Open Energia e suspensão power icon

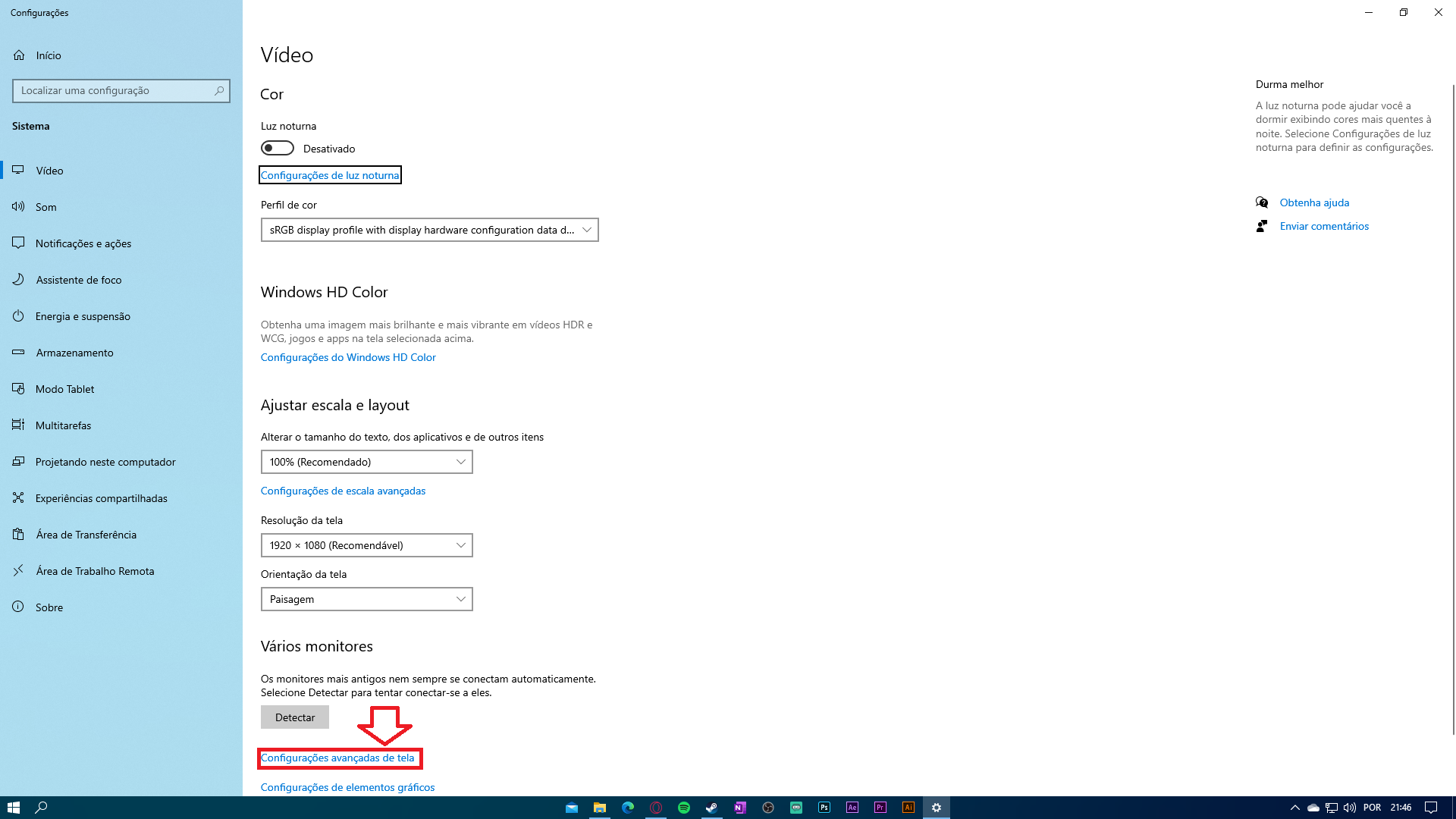click(x=18, y=316)
